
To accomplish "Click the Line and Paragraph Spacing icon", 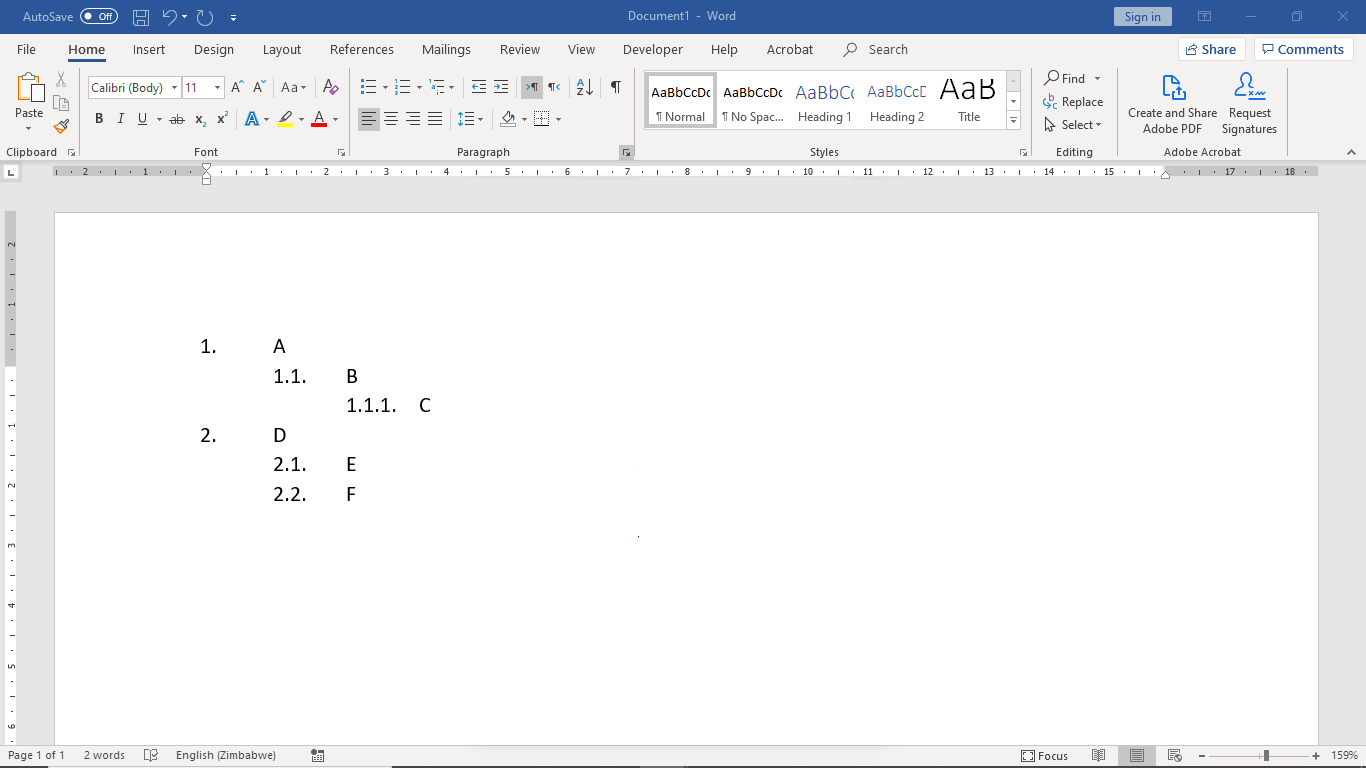I will tap(465, 119).
